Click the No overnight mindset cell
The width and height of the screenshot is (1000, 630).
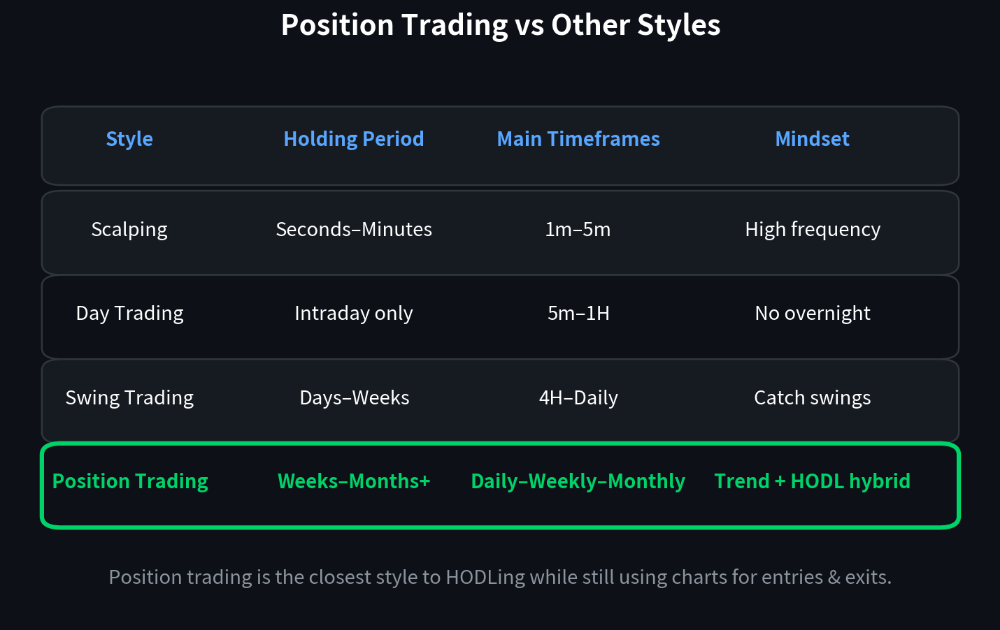(x=812, y=314)
